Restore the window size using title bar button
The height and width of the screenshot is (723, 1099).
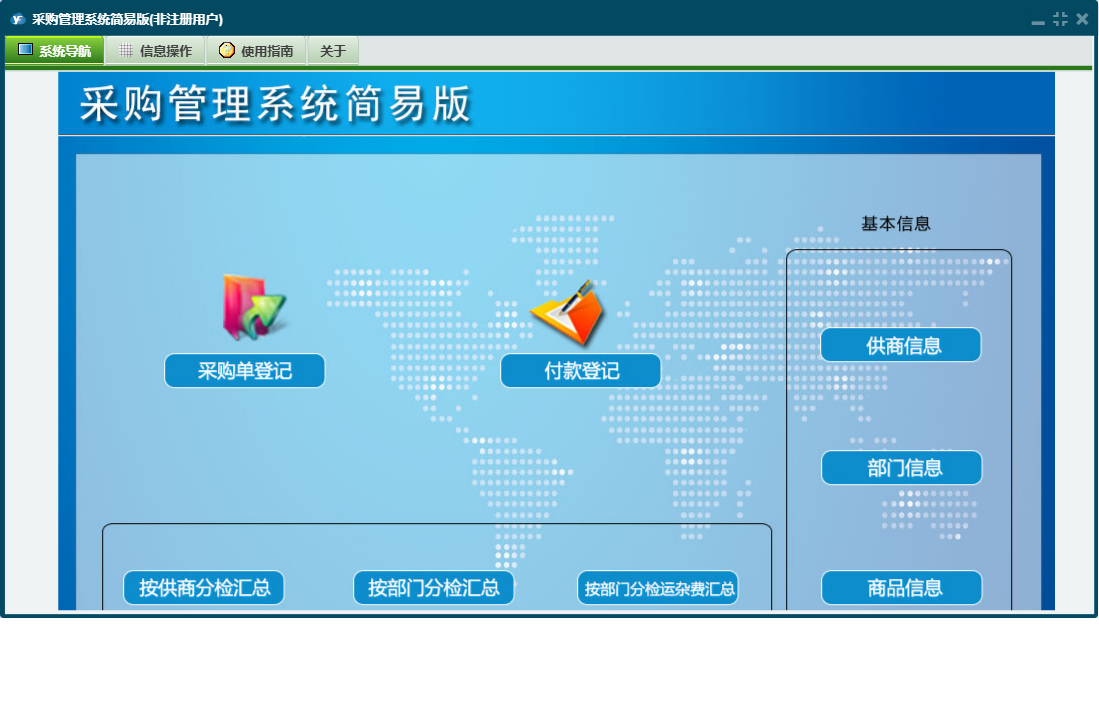(1060, 19)
